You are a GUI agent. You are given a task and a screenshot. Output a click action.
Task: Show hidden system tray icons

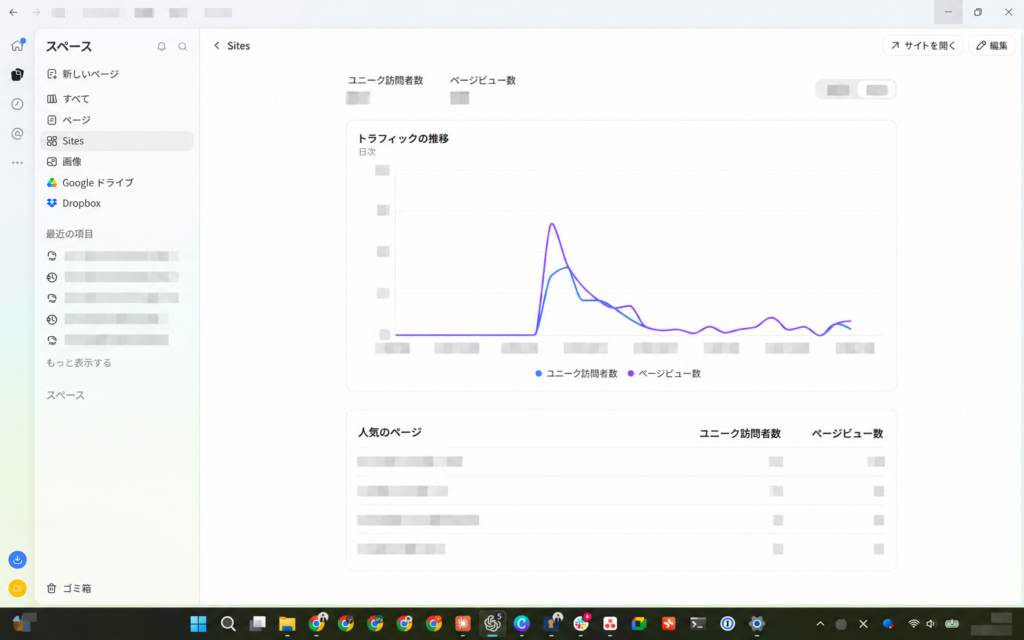(x=820, y=624)
